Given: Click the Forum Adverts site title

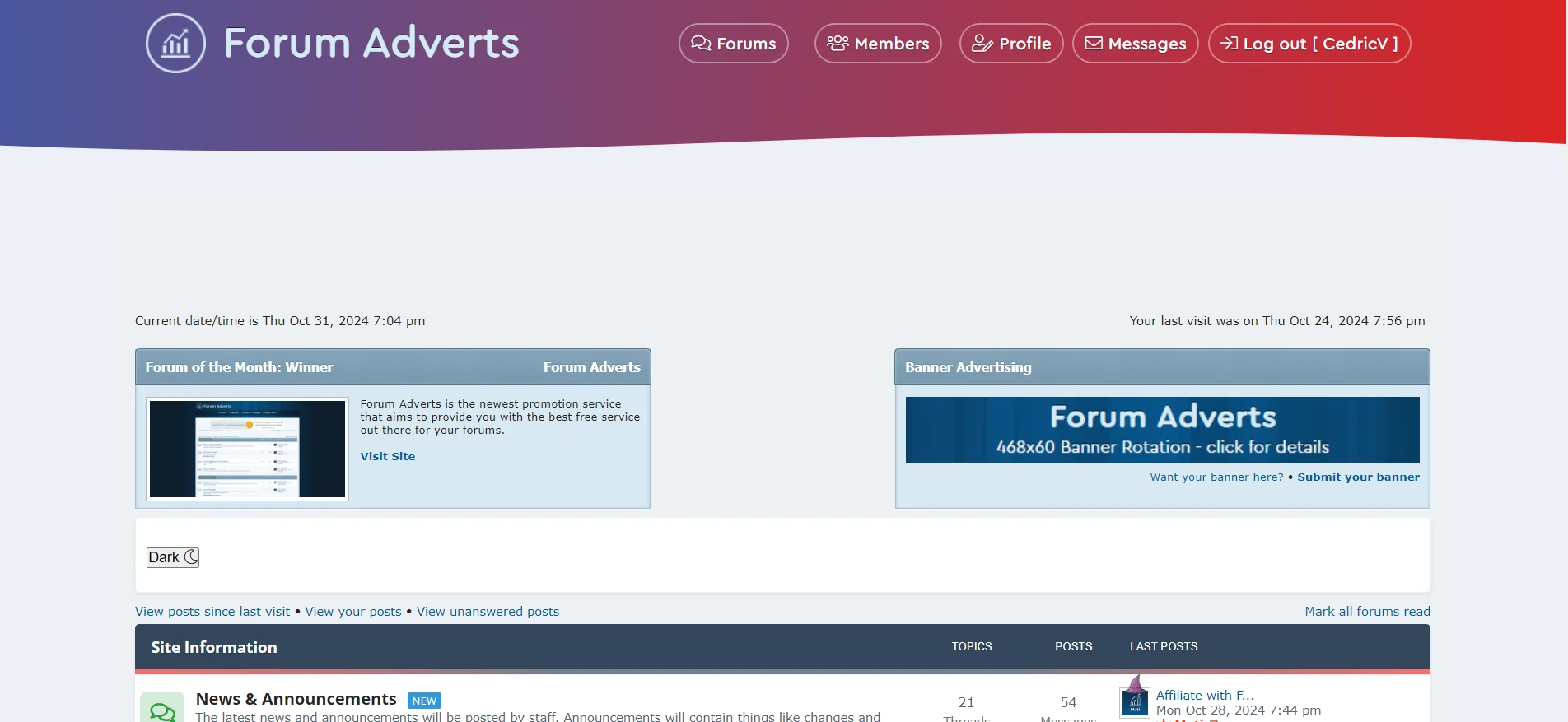Looking at the screenshot, I should pyautogui.click(x=371, y=43).
